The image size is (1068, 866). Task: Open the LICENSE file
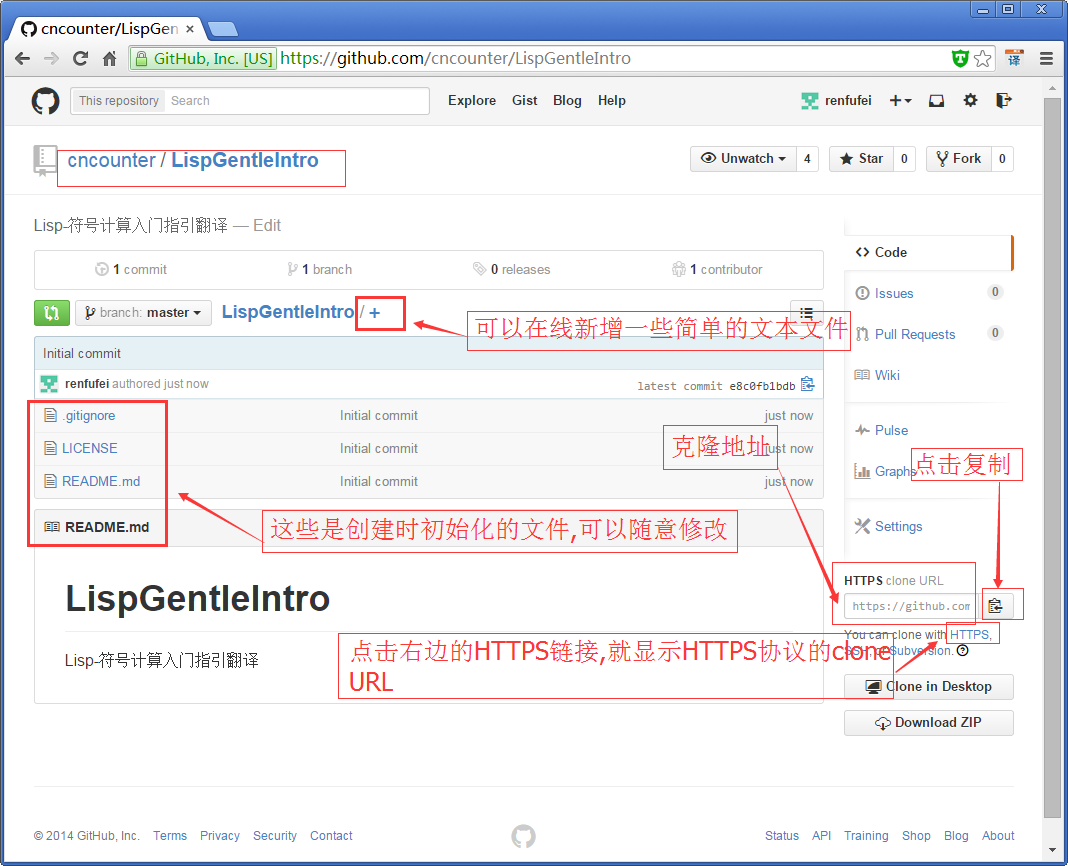pos(90,448)
